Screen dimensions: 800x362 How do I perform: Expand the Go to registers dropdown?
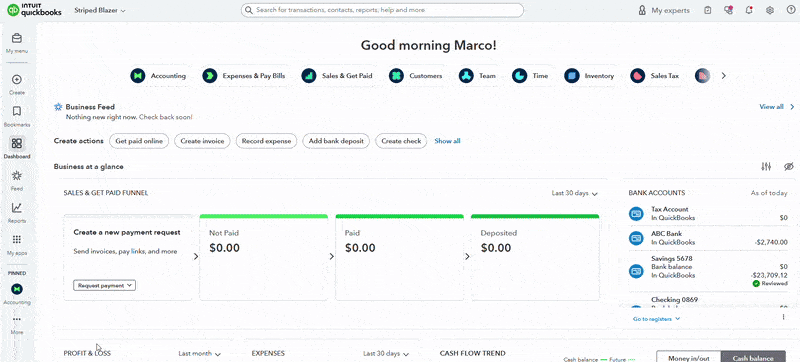coord(656,319)
